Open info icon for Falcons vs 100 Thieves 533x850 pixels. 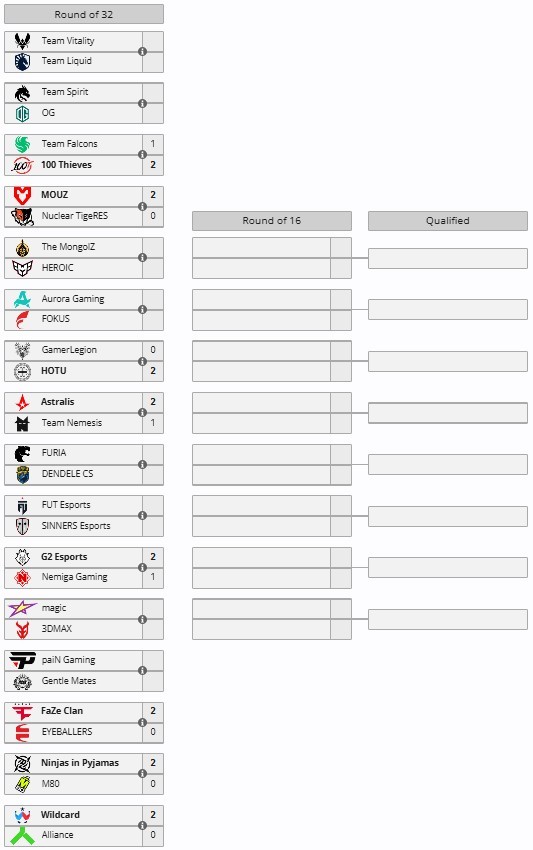143,154
